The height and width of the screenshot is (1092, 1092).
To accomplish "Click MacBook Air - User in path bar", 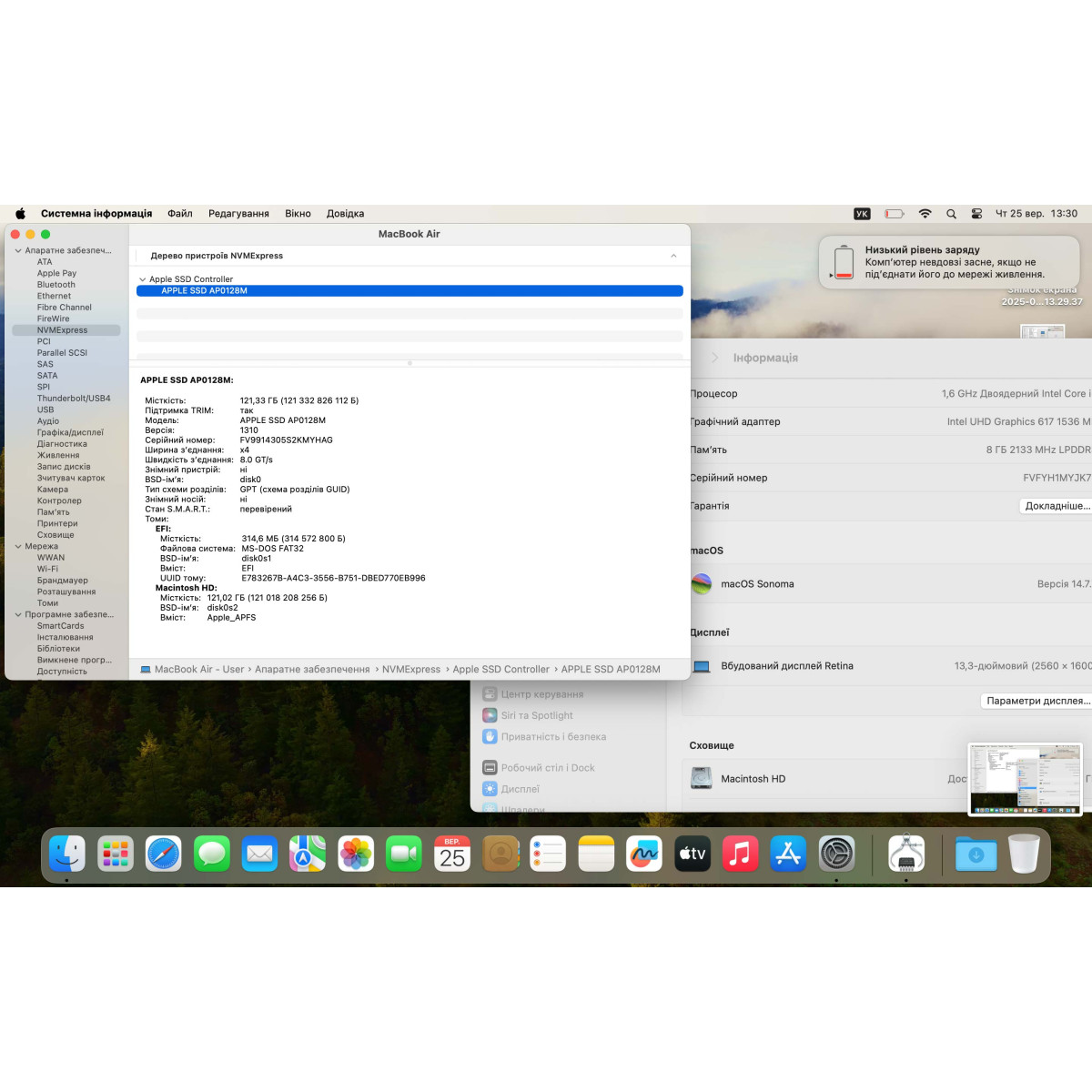I will 199,669.
